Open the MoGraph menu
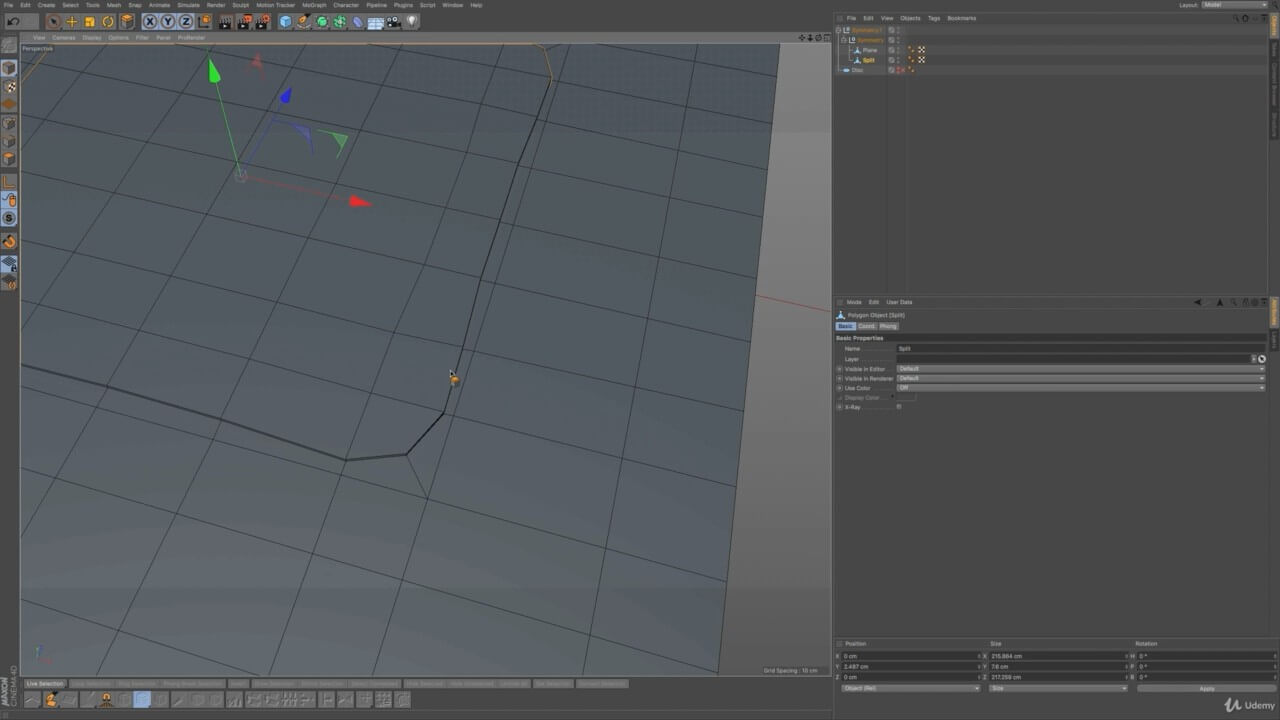 313,5
